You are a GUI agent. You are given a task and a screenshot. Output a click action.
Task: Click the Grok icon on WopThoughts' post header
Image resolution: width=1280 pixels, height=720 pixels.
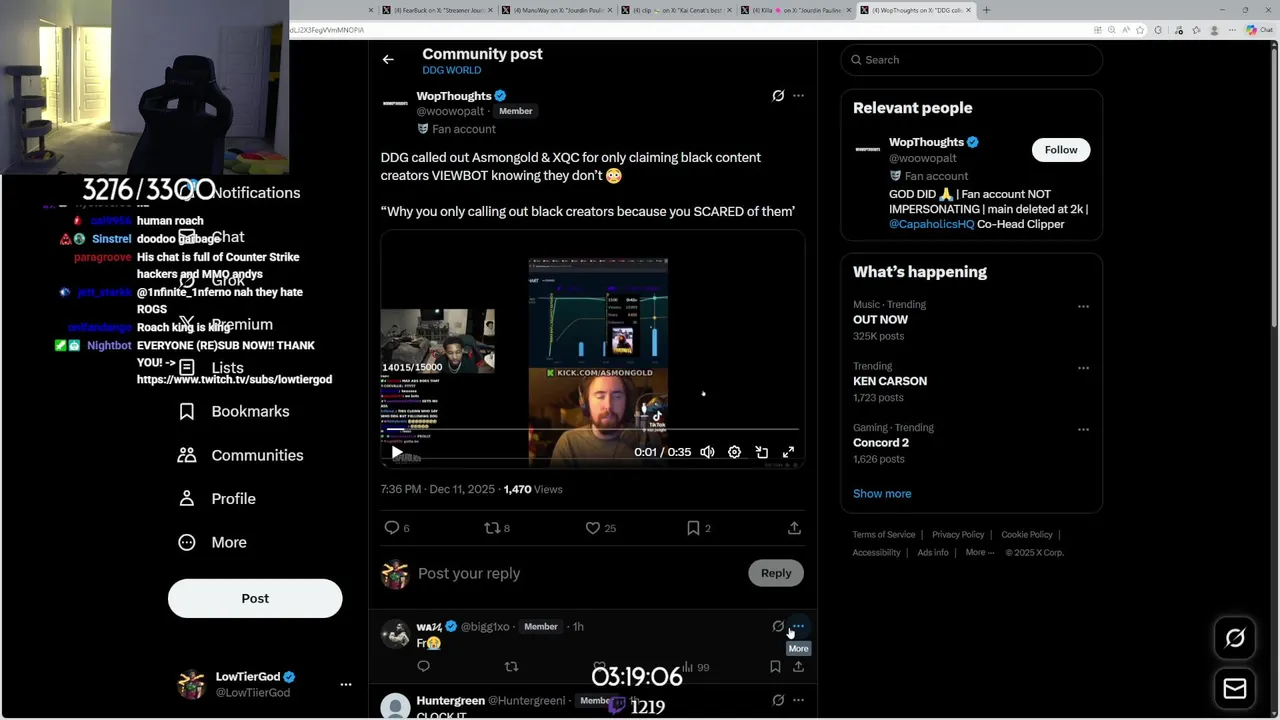778,96
